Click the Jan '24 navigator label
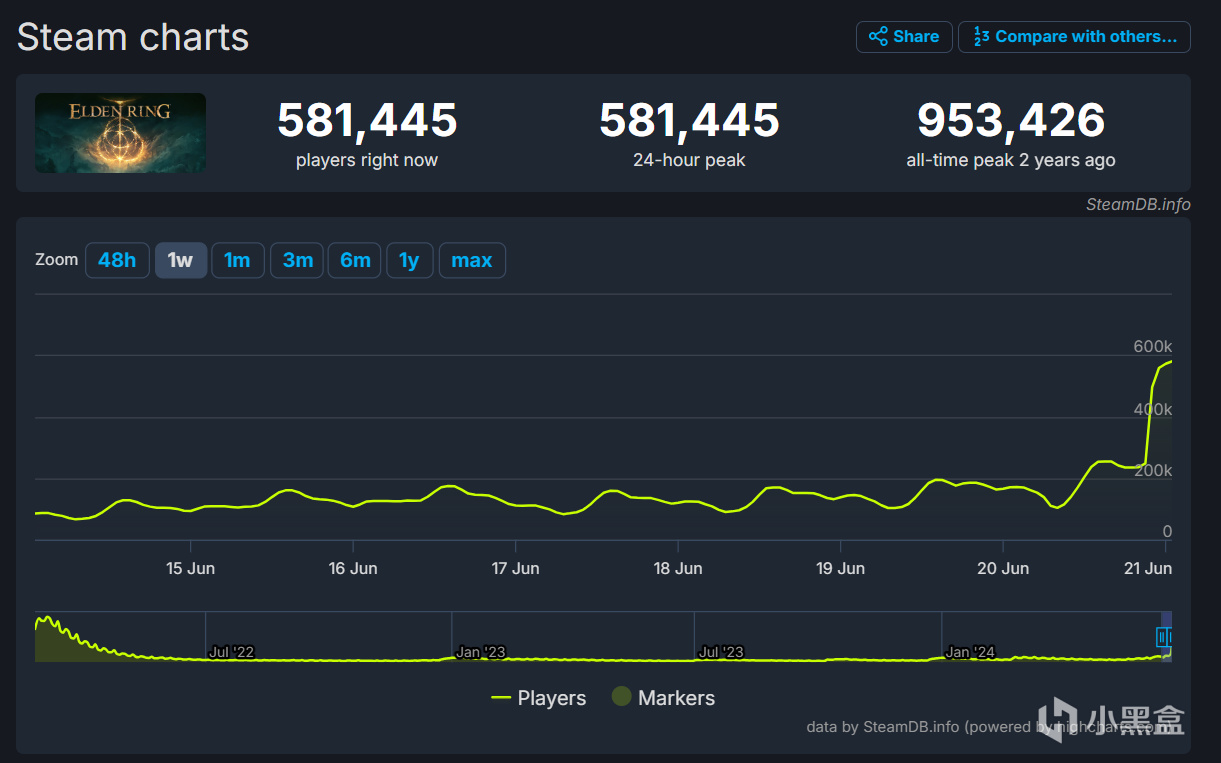This screenshot has height=763, width=1221. [970, 652]
